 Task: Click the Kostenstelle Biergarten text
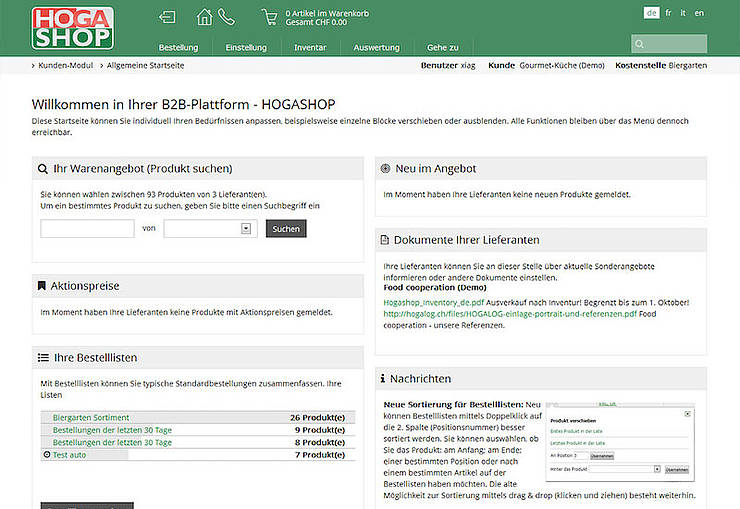(661, 66)
